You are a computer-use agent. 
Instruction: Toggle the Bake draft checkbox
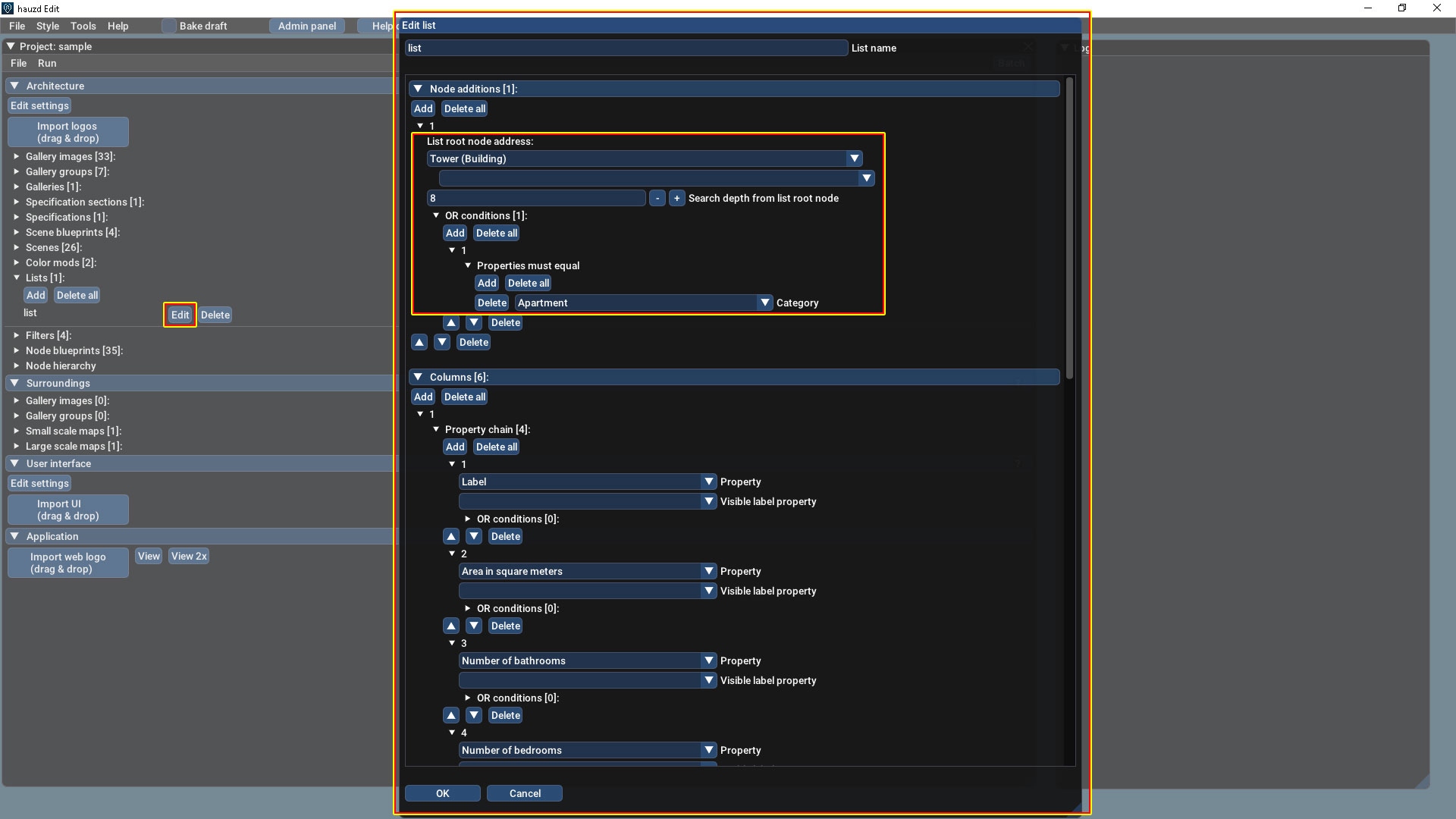pos(169,26)
